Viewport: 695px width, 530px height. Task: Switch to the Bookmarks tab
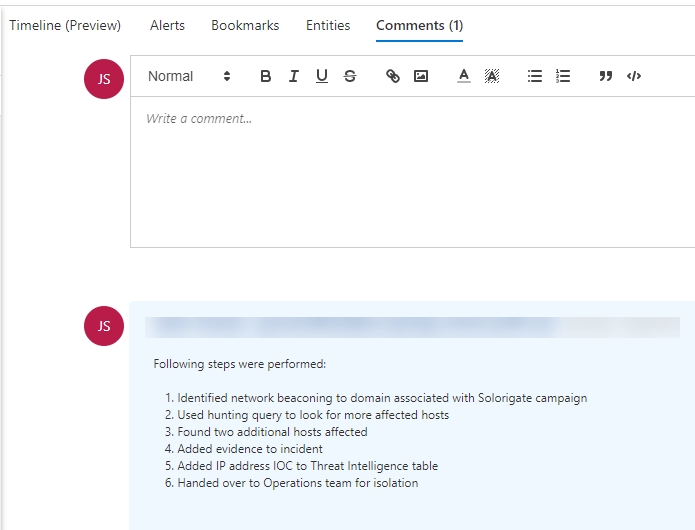[245, 25]
